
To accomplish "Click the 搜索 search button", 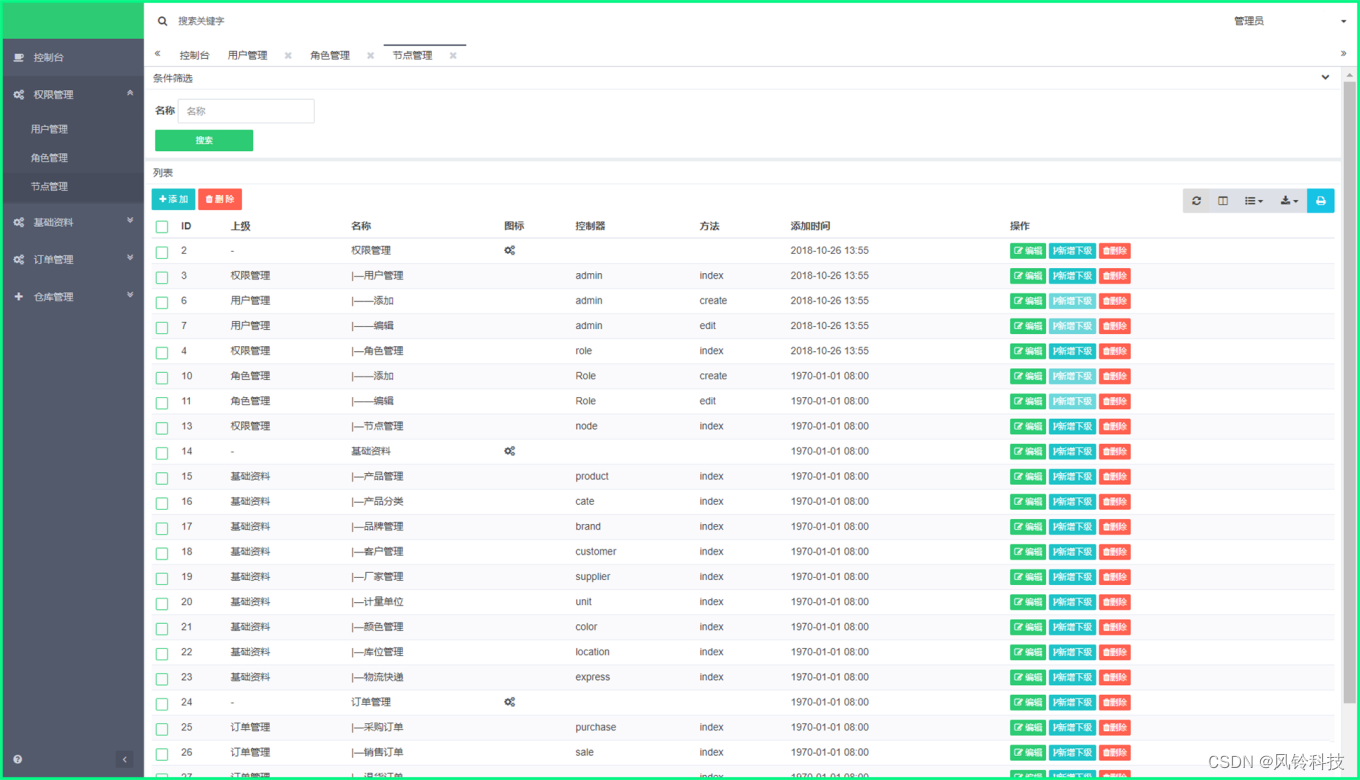I will coord(203,140).
